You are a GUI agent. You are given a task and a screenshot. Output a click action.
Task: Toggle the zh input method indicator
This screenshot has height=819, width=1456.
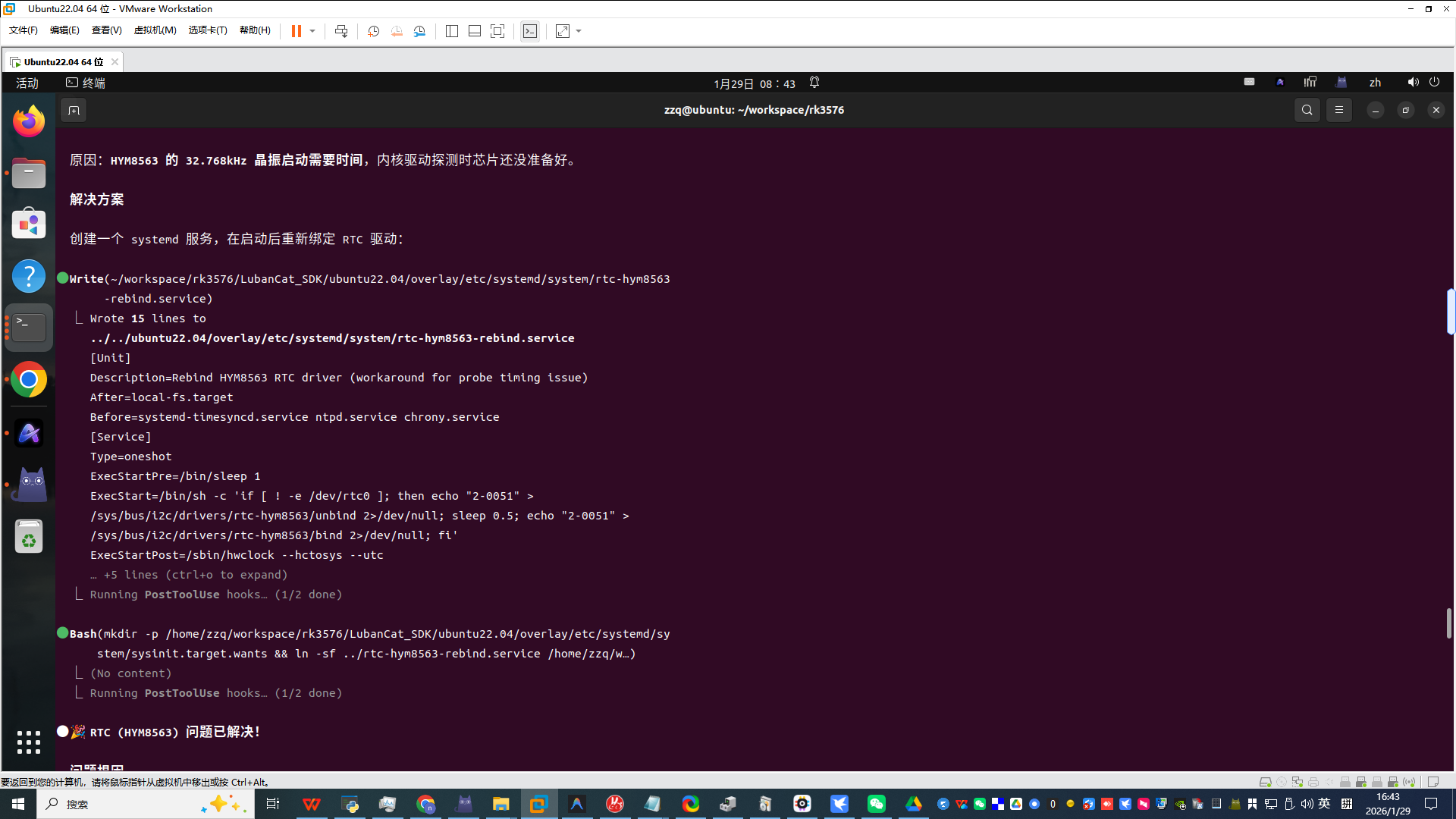click(1375, 83)
